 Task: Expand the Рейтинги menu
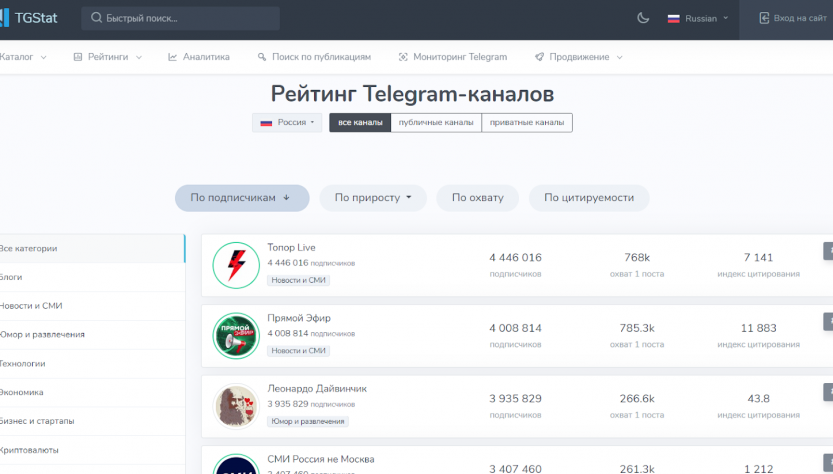coord(107,57)
